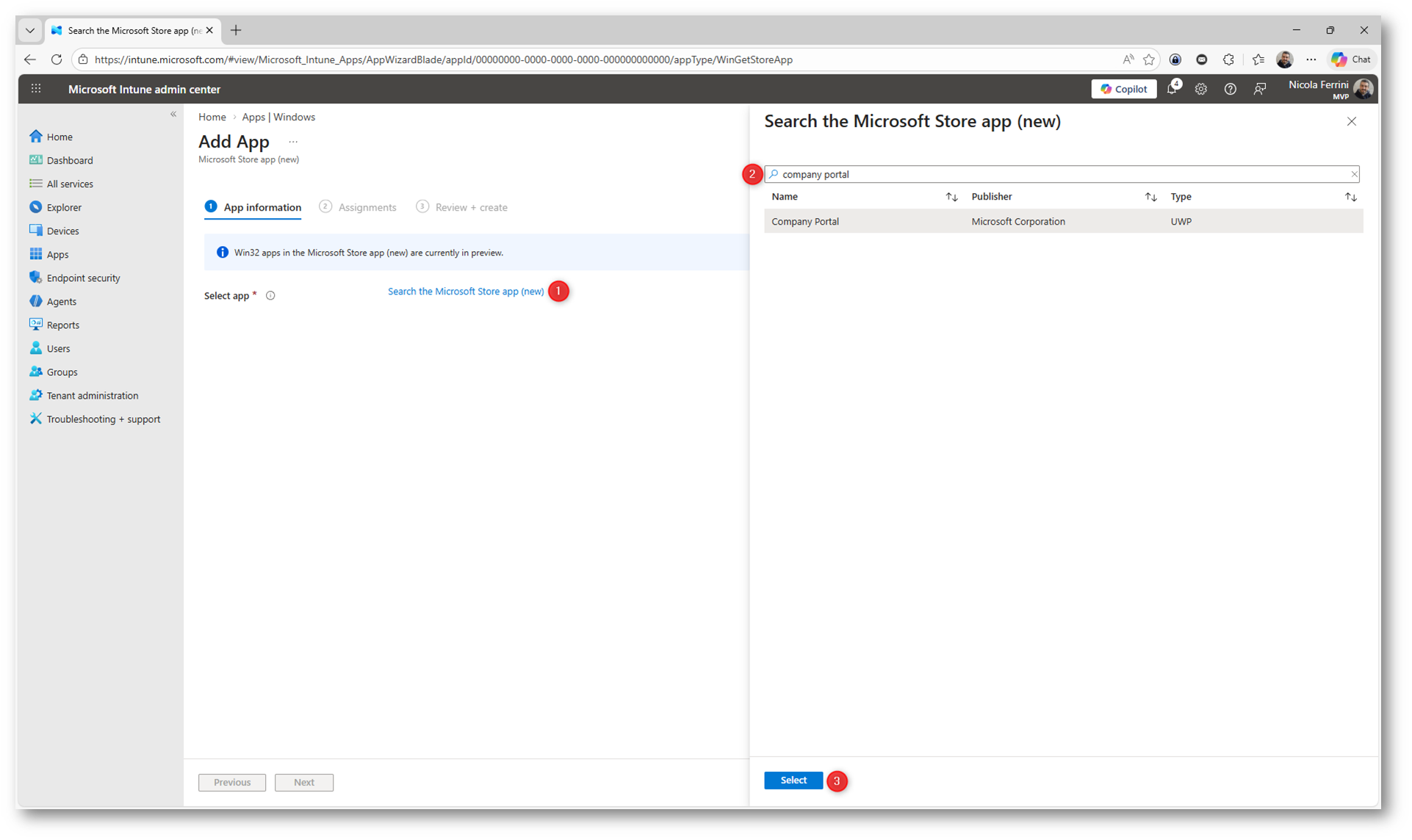Click the help question mark icon
The width and height of the screenshot is (1412, 840).
tap(1230, 89)
